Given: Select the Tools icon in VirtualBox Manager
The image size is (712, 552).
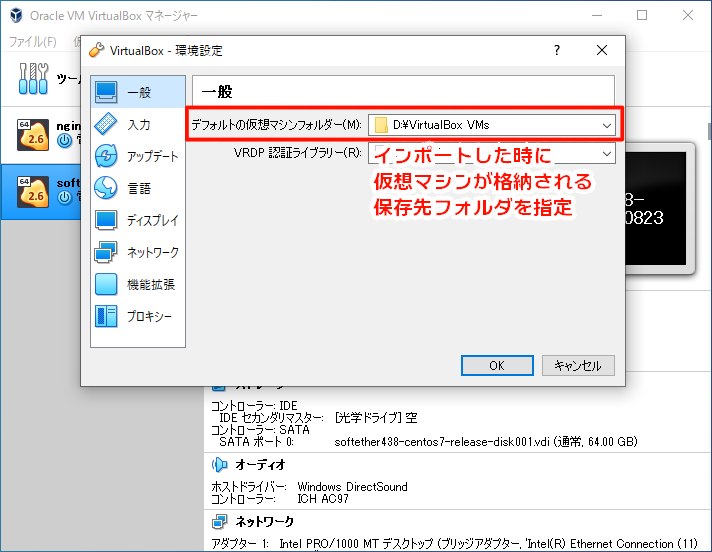Looking at the screenshot, I should [33, 79].
